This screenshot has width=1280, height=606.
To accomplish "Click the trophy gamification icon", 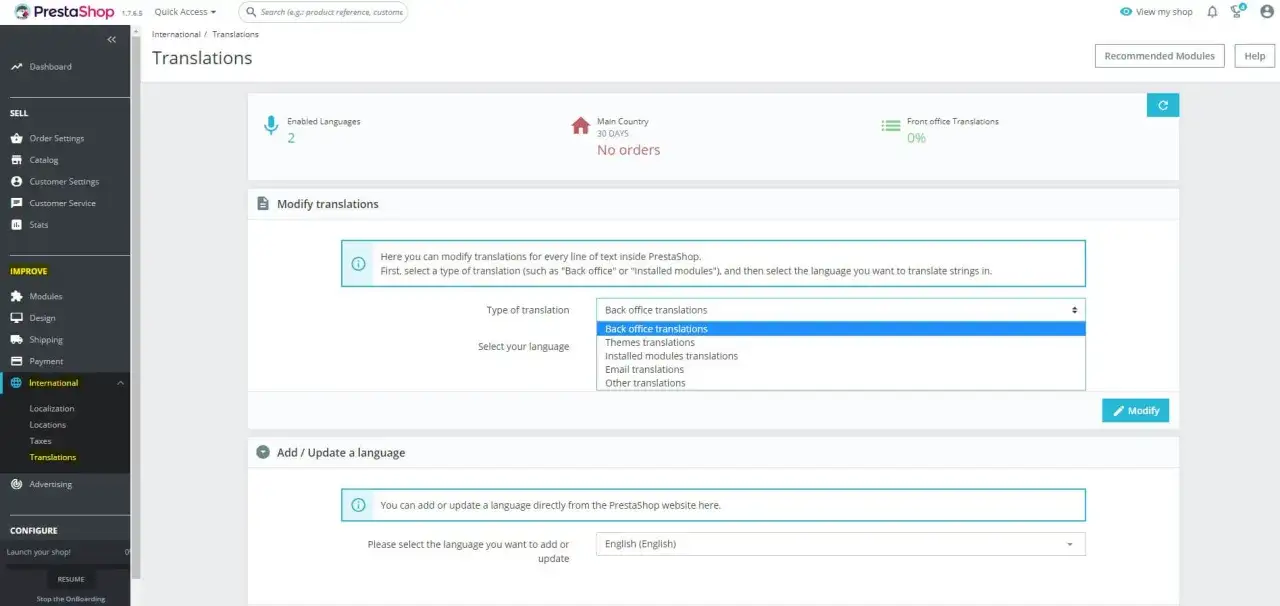I will tap(1238, 11).
